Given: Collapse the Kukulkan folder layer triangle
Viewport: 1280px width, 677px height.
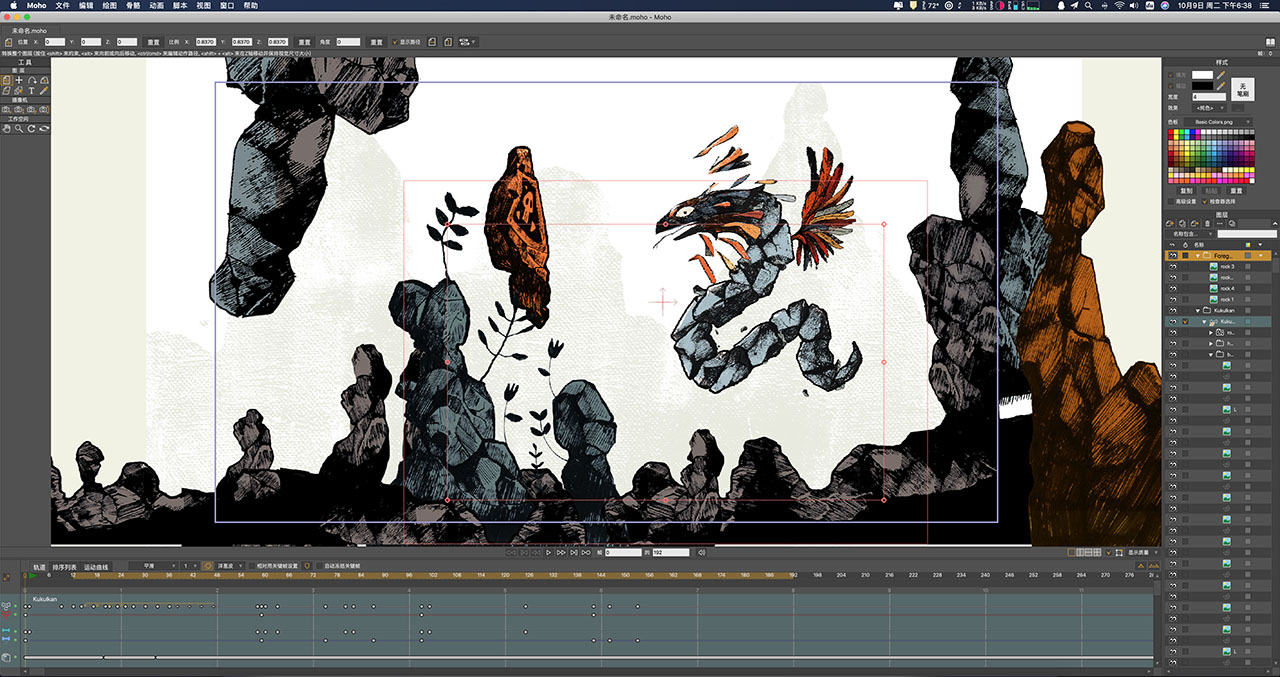Looking at the screenshot, I should click(x=1198, y=310).
